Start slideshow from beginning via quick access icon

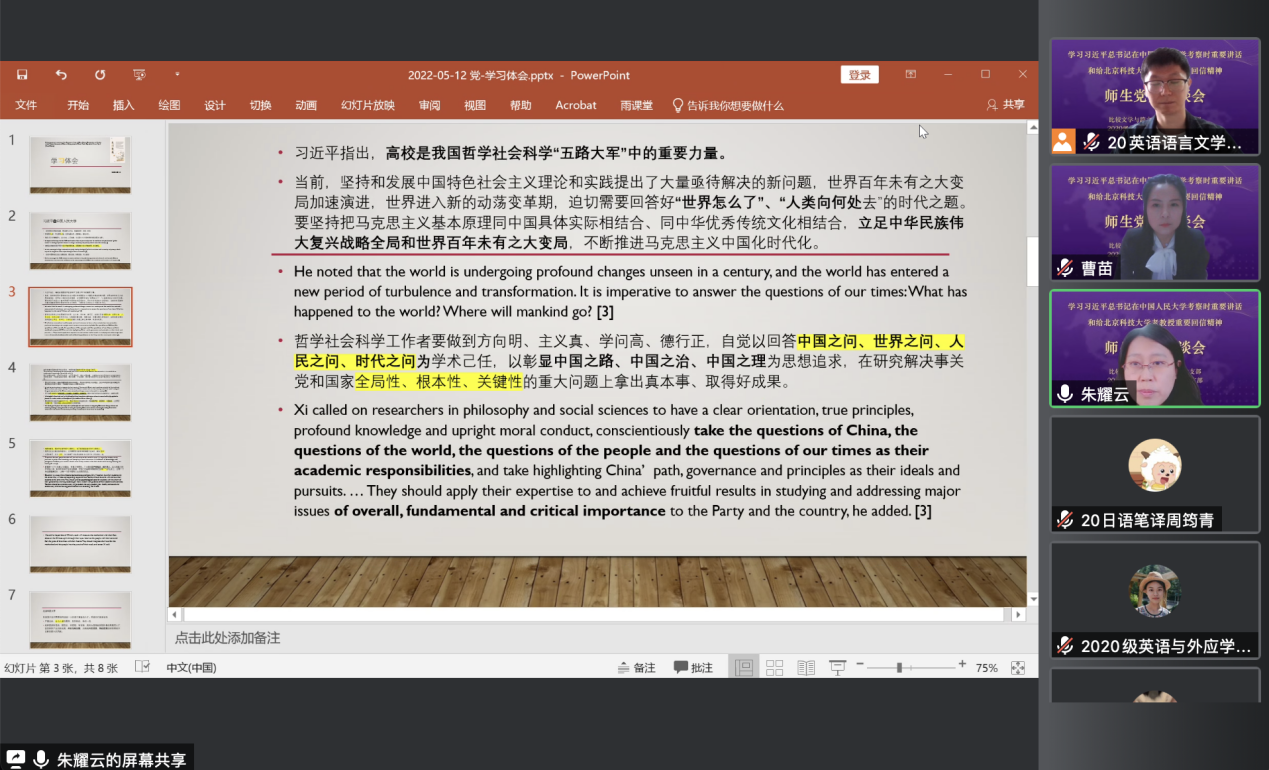point(139,75)
